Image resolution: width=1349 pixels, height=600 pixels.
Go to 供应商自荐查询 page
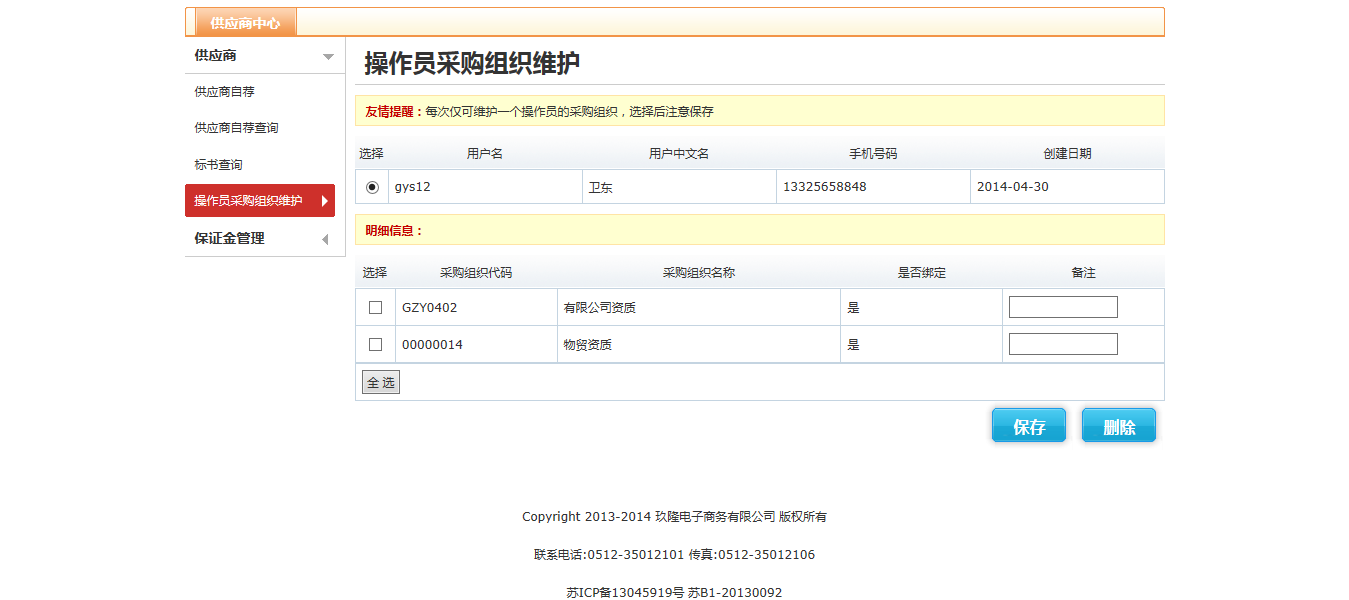237,128
